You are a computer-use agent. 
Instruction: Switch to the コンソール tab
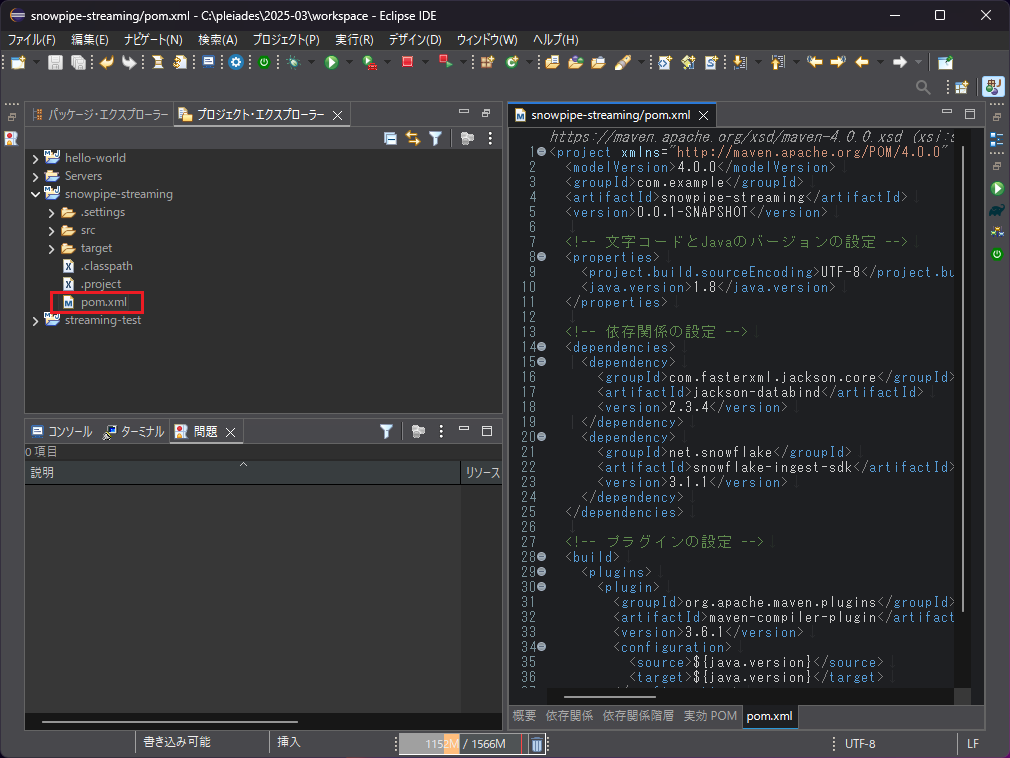point(62,431)
